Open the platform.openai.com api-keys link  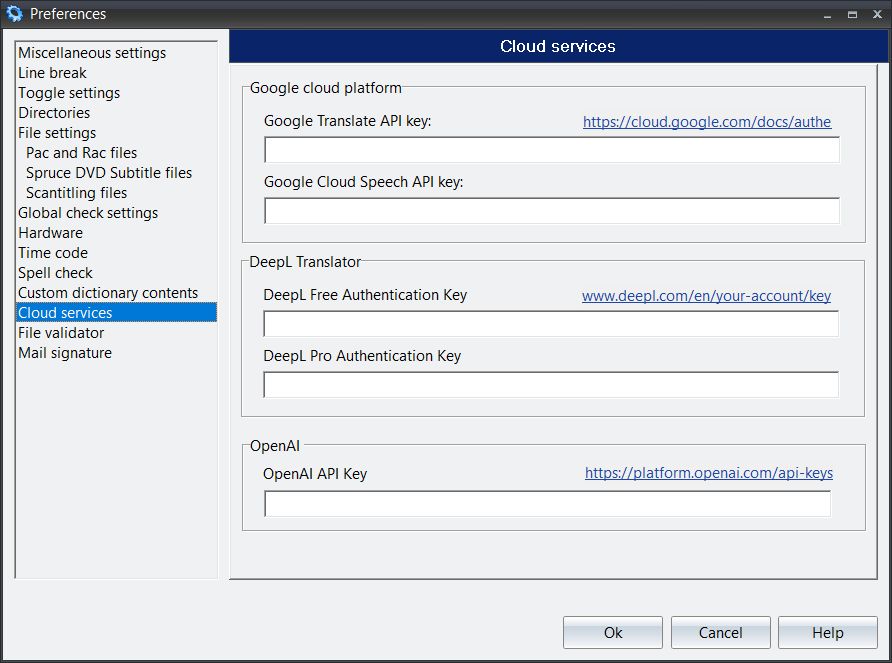709,473
